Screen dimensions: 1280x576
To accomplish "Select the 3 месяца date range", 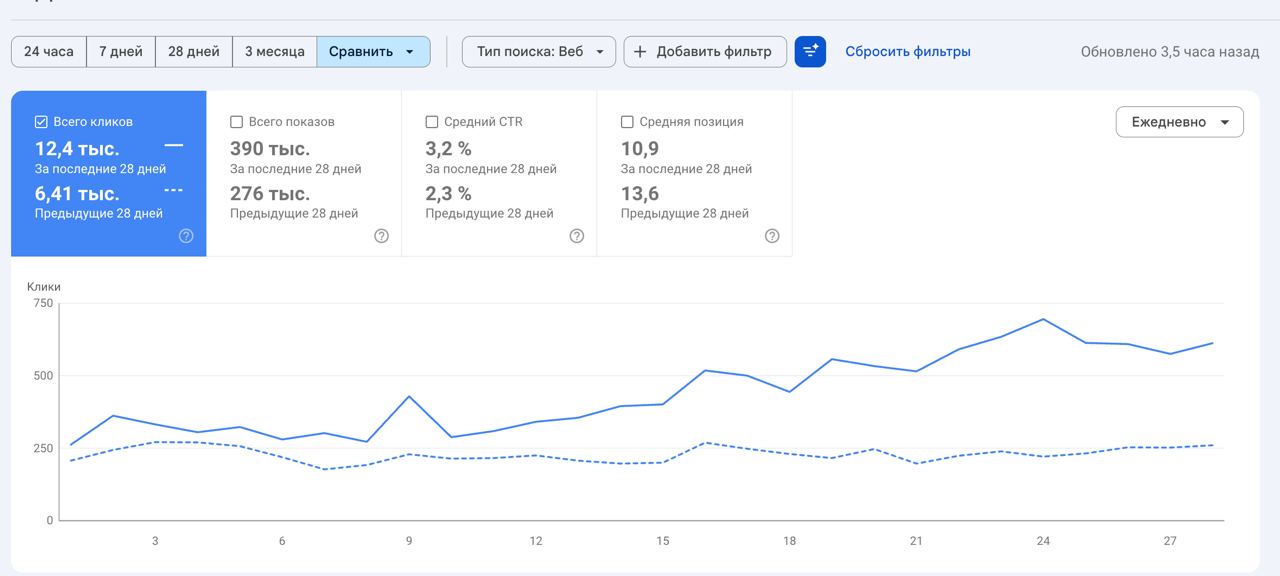I will coord(274,52).
